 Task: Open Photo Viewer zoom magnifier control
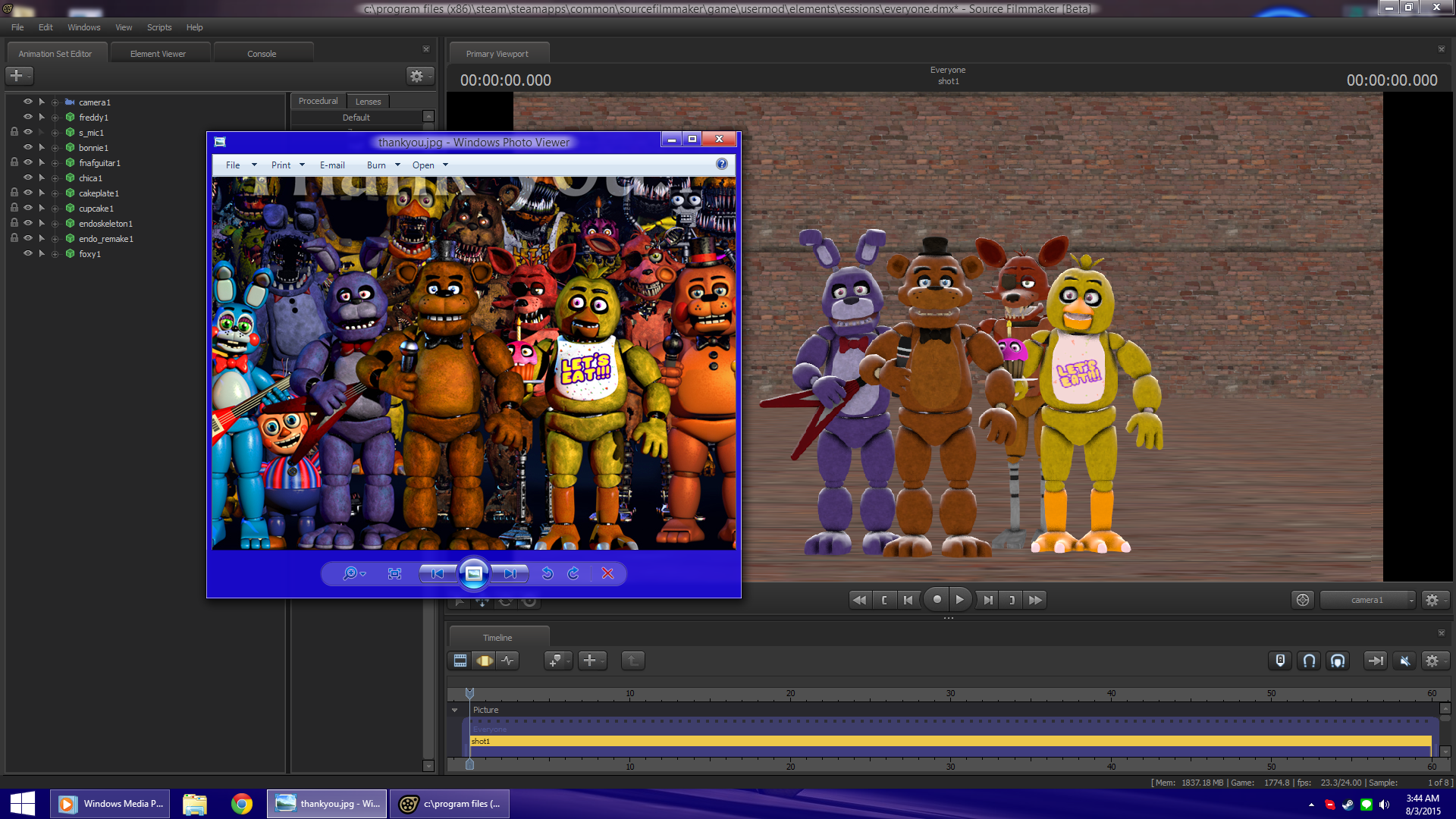tap(353, 574)
